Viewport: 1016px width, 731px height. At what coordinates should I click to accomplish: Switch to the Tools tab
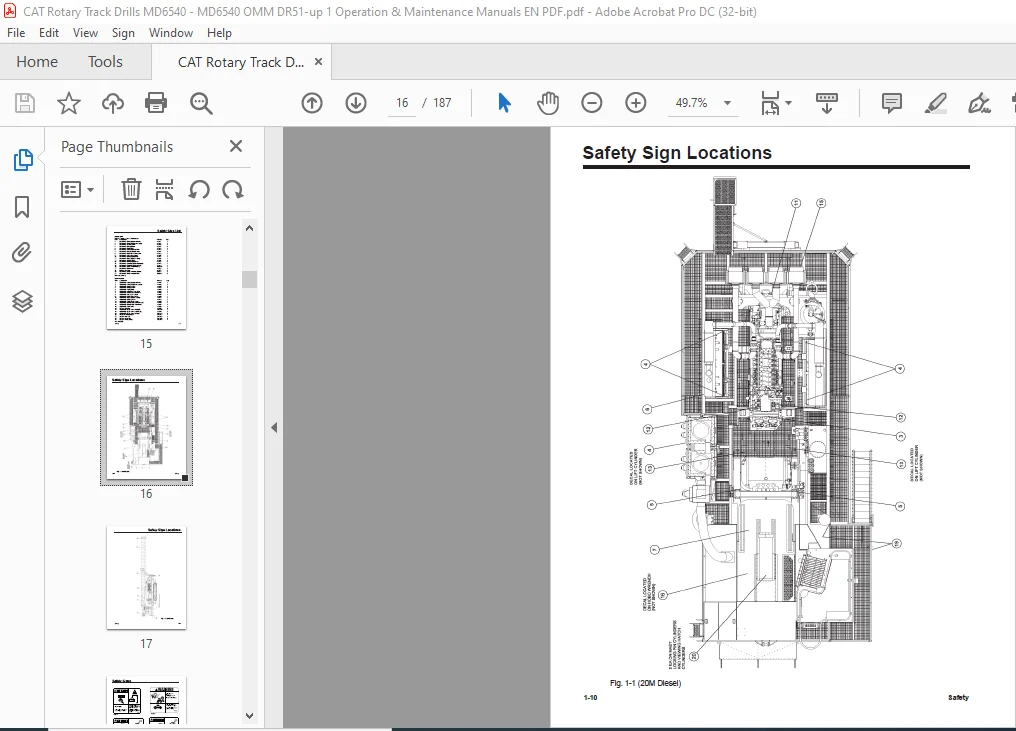click(x=105, y=62)
